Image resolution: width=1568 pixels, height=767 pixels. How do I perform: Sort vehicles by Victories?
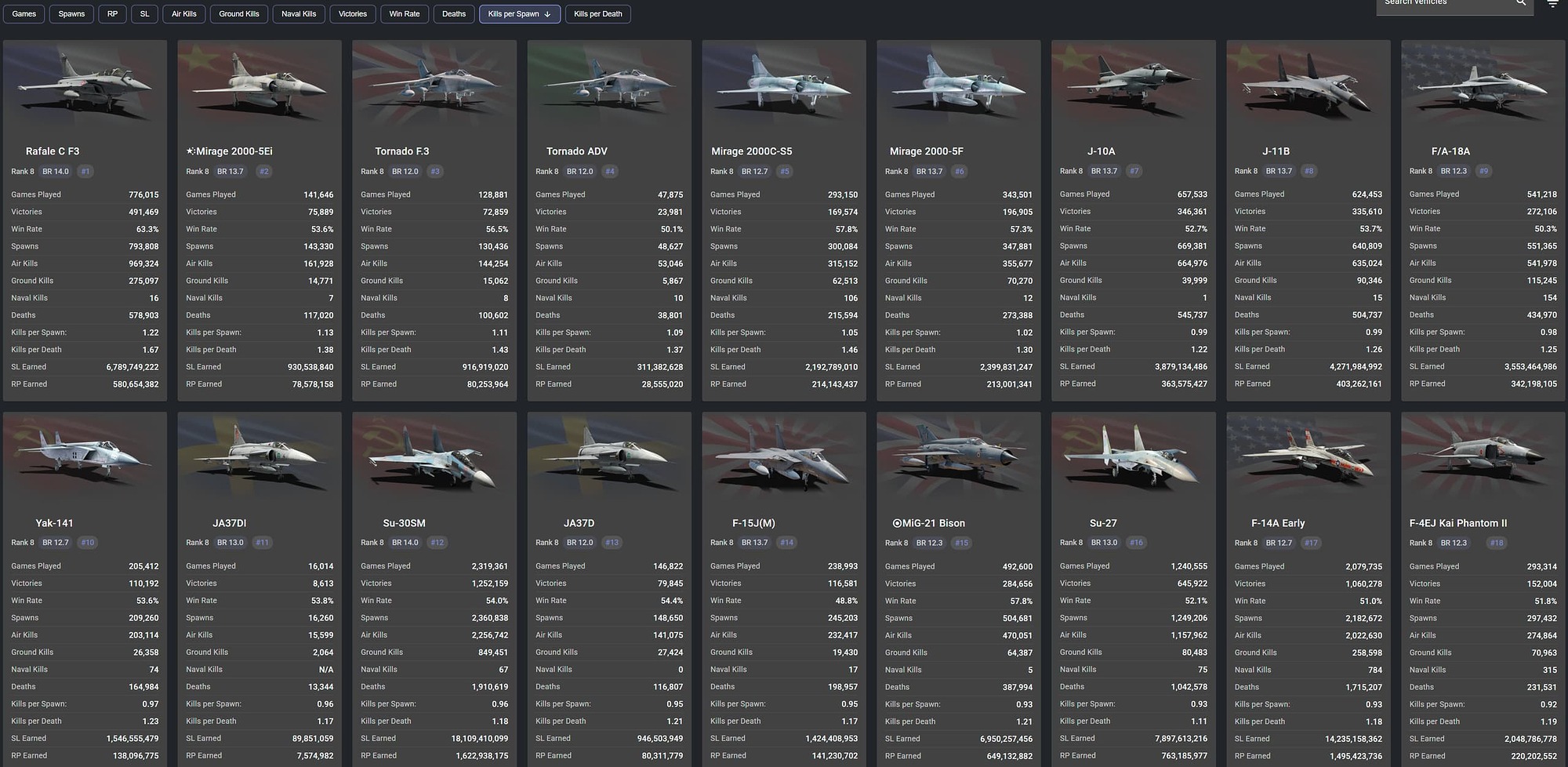(352, 13)
